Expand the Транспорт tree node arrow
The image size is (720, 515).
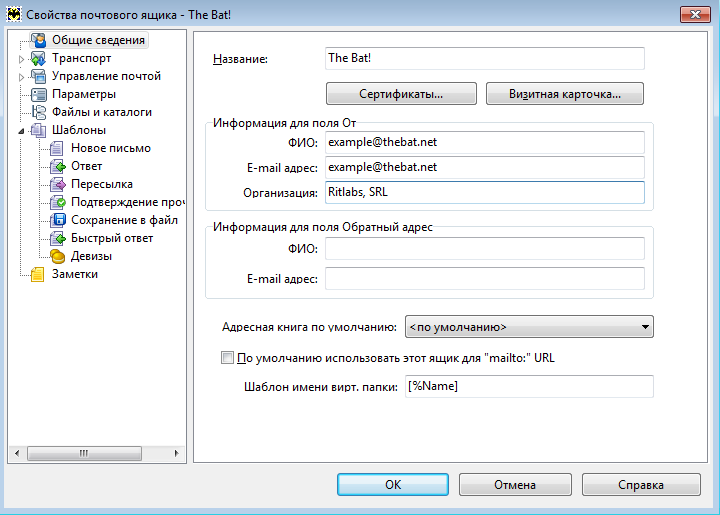(21, 59)
